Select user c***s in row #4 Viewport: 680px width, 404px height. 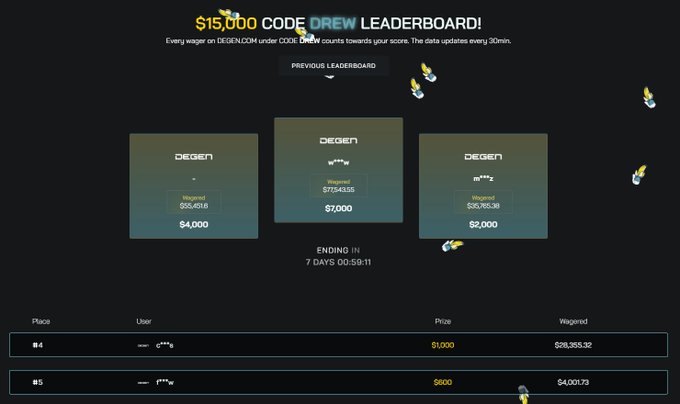coord(165,345)
